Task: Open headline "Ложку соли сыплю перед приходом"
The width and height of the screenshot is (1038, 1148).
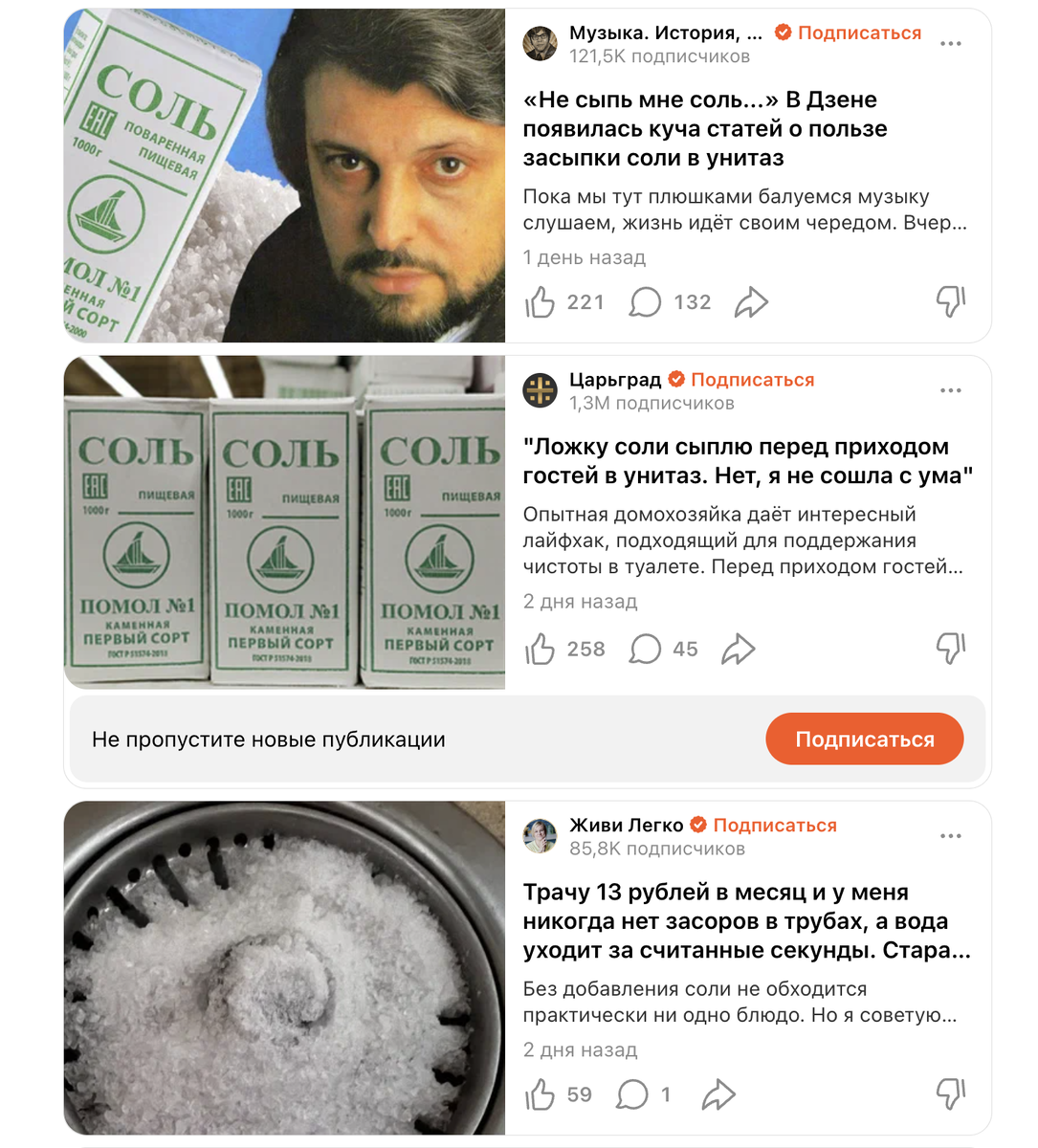Action: [x=748, y=461]
